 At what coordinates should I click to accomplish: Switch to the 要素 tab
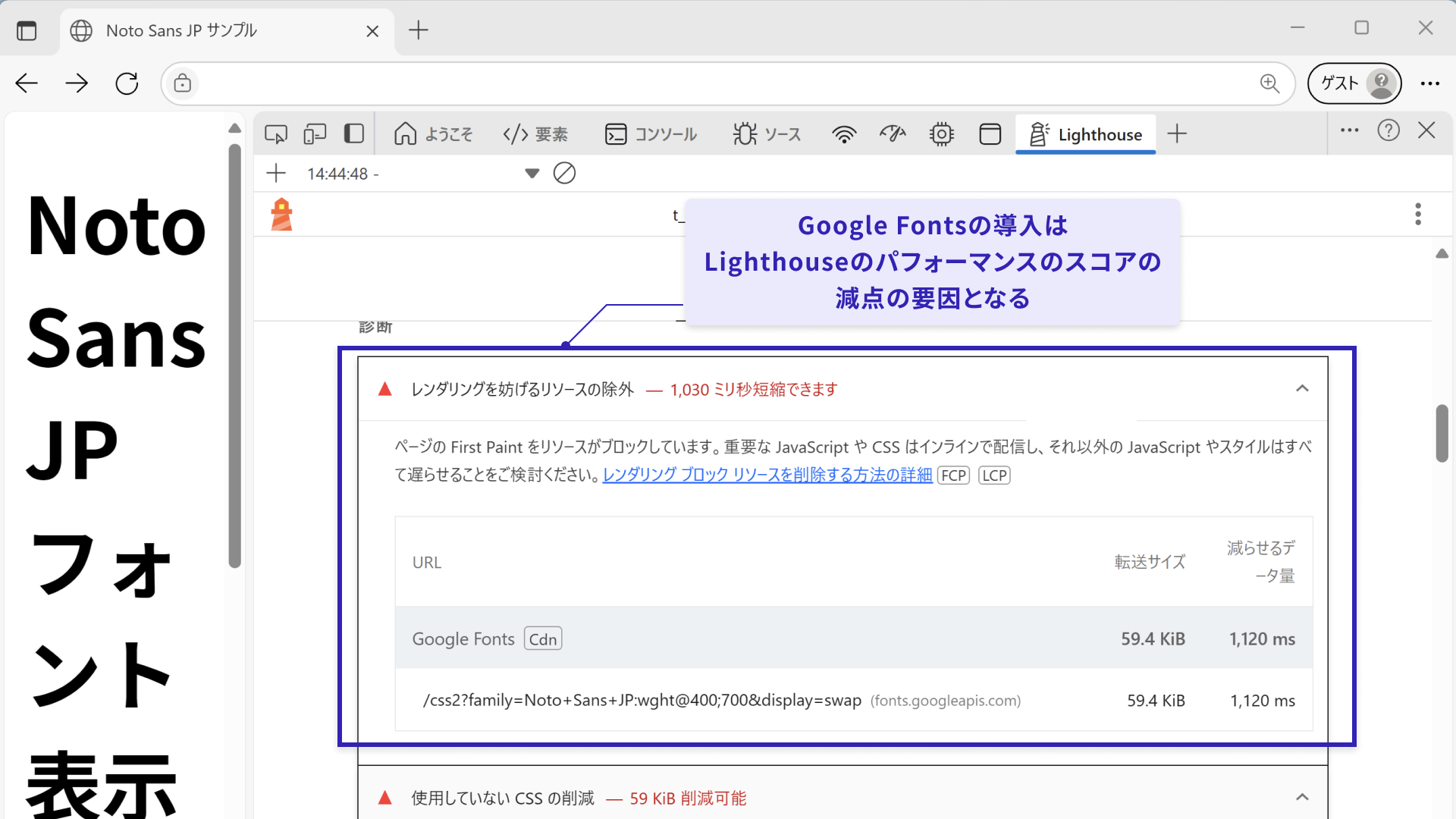tap(535, 134)
